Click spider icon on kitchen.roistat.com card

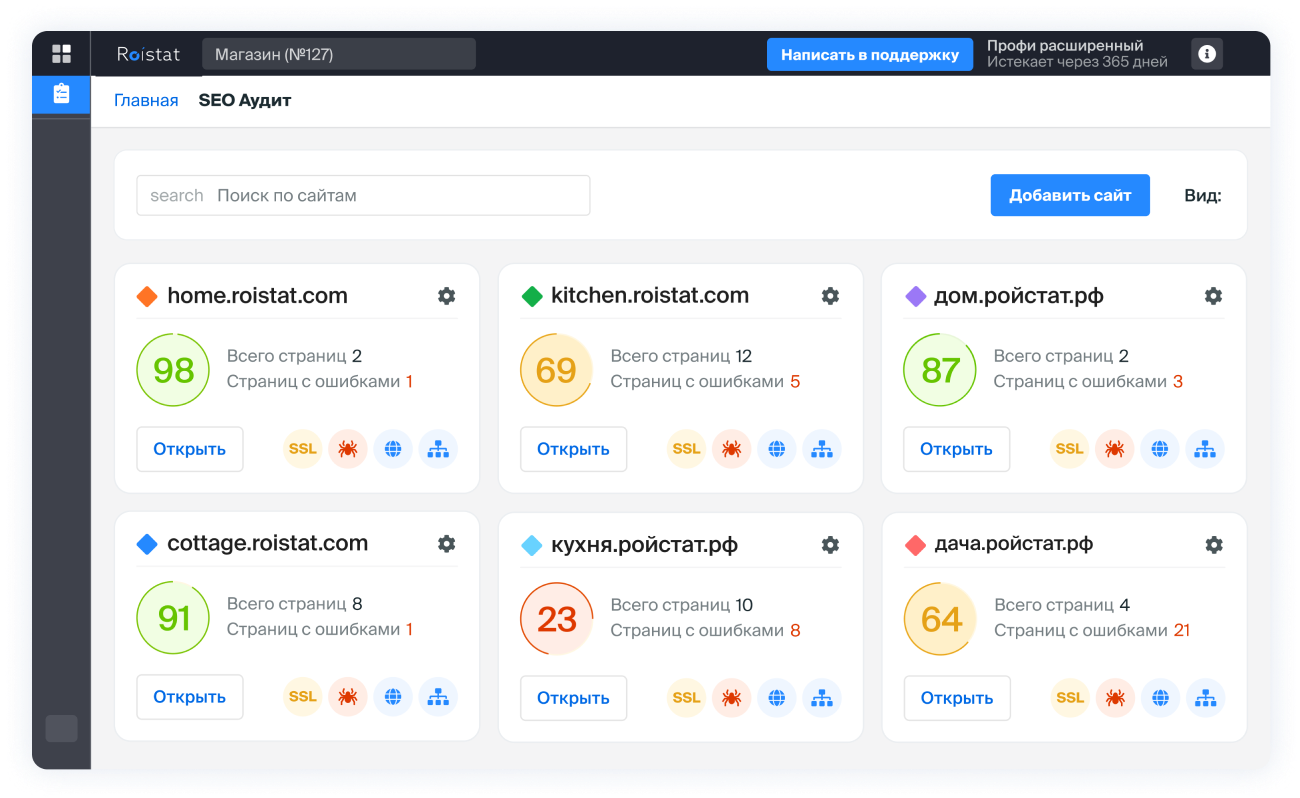pyautogui.click(x=732, y=449)
